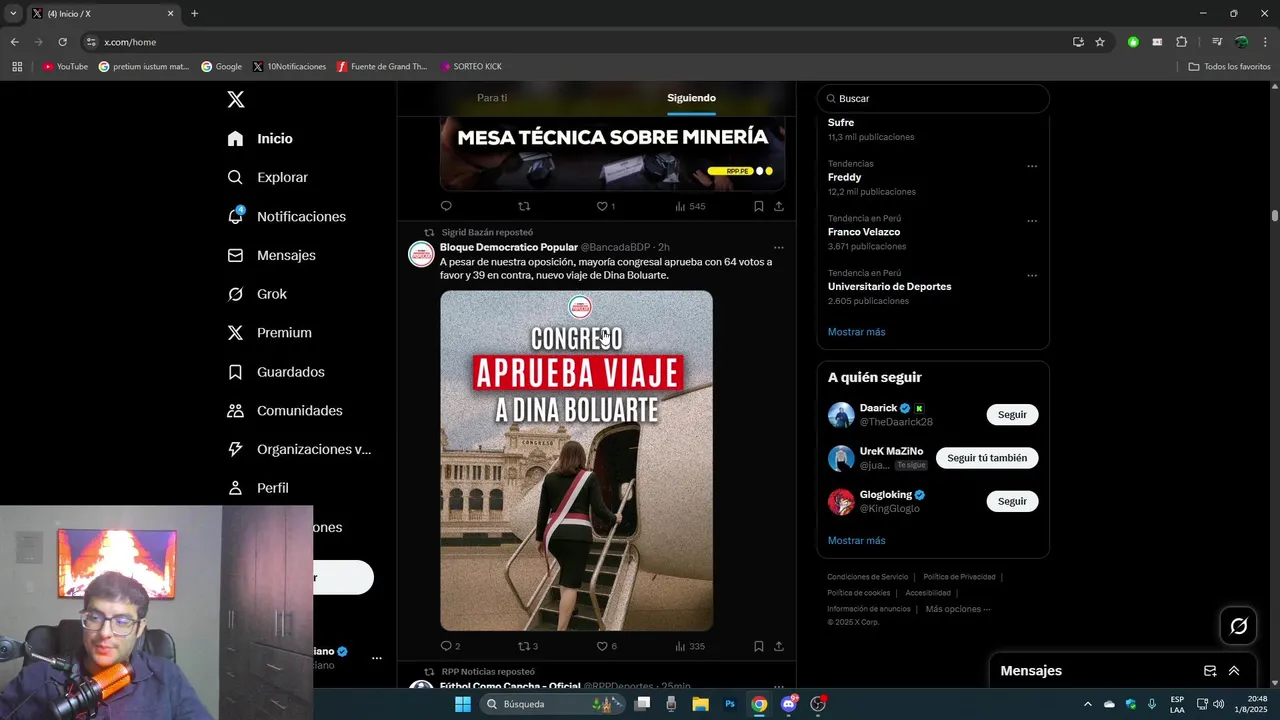Switch to the Siguiendo tab
1280x720 pixels.
click(x=691, y=98)
